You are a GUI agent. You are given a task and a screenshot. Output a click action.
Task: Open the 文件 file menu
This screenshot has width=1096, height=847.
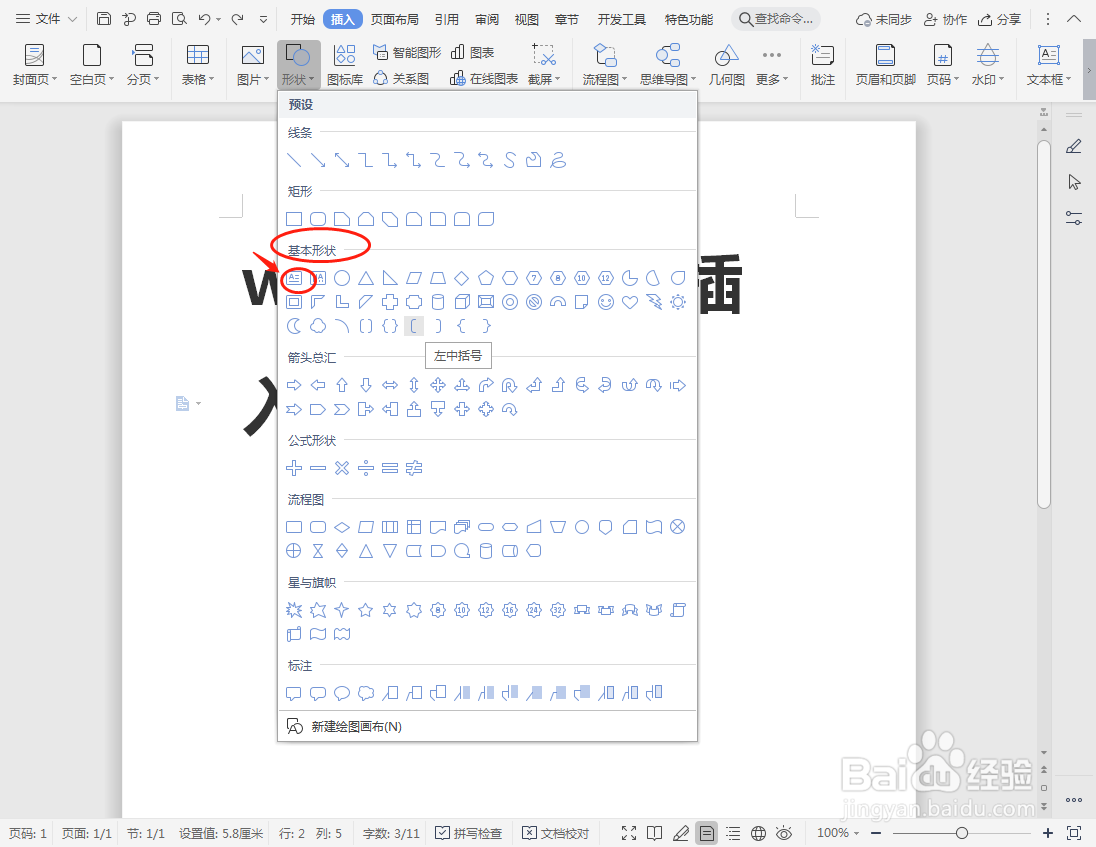click(x=46, y=19)
